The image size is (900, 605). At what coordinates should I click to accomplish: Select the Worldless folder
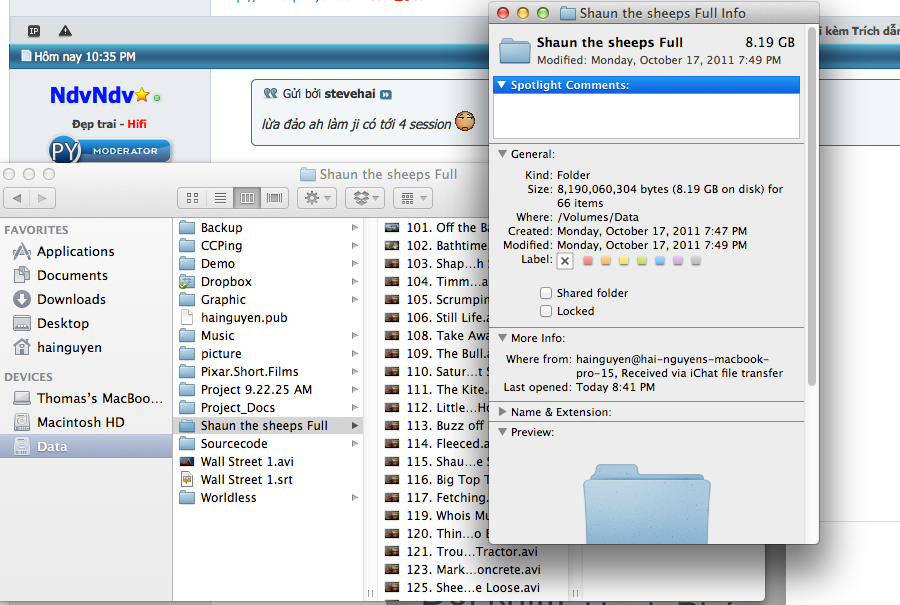pos(269,498)
